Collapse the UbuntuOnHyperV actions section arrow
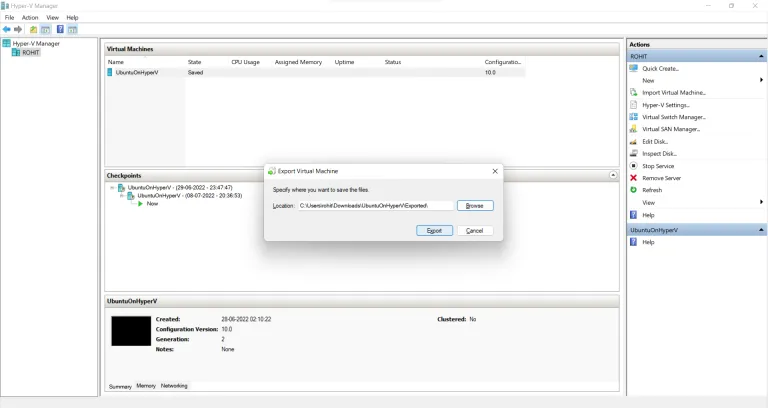The image size is (768, 408). [761, 230]
